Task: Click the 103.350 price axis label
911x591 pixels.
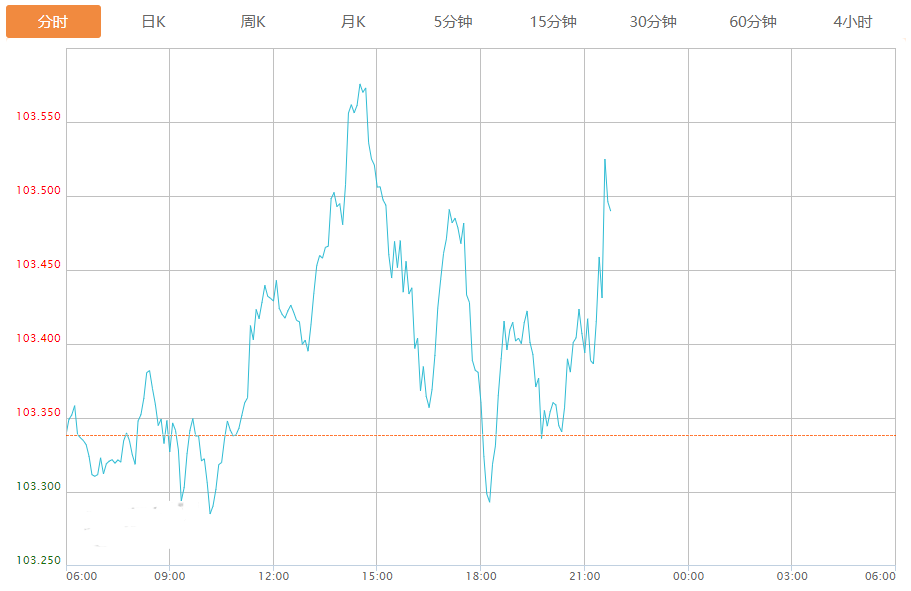Action: pos(38,413)
